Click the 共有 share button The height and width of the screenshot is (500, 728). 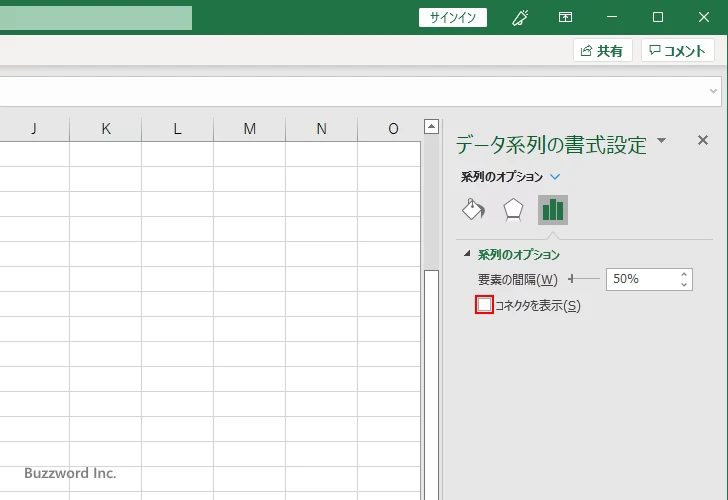[x=603, y=50]
